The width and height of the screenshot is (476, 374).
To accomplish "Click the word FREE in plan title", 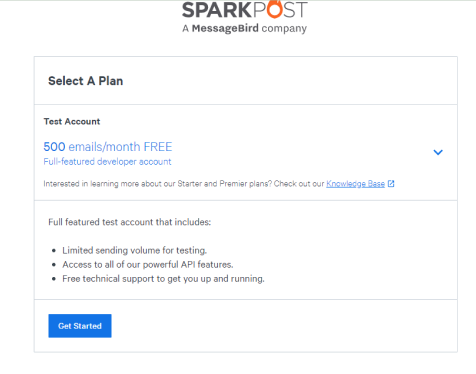I will click(x=158, y=147).
